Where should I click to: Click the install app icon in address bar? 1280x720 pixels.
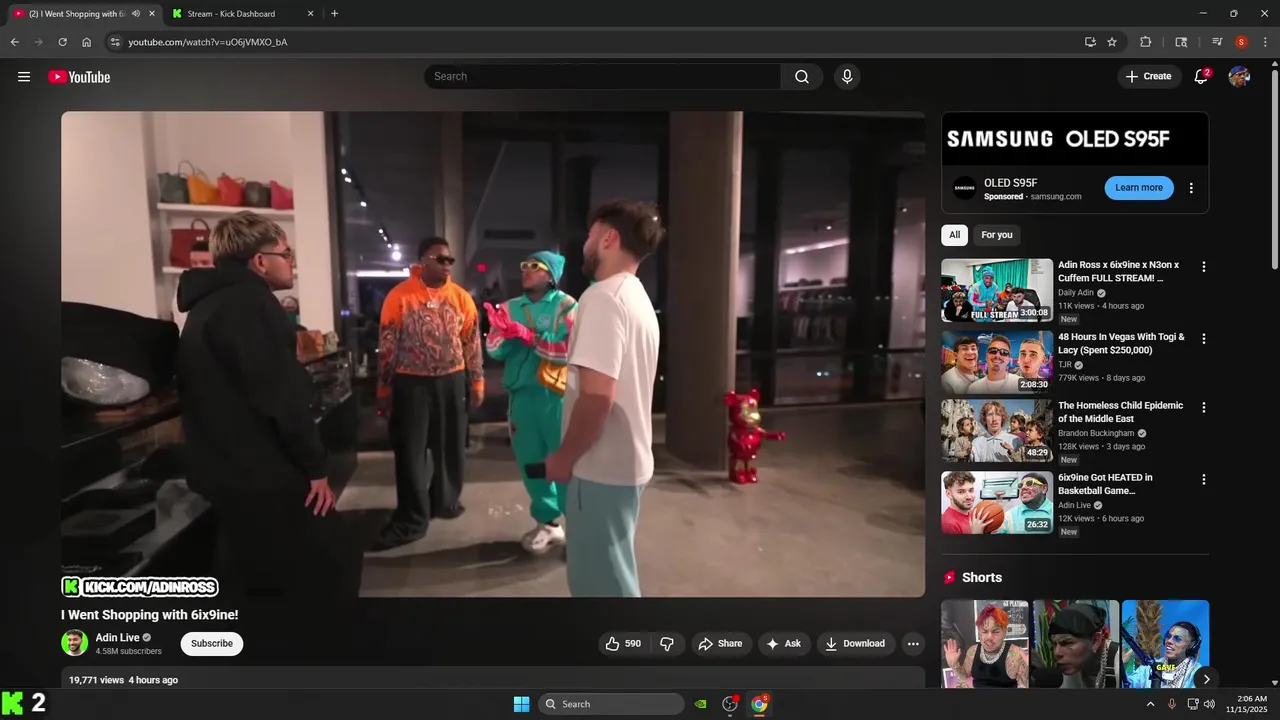(1090, 42)
